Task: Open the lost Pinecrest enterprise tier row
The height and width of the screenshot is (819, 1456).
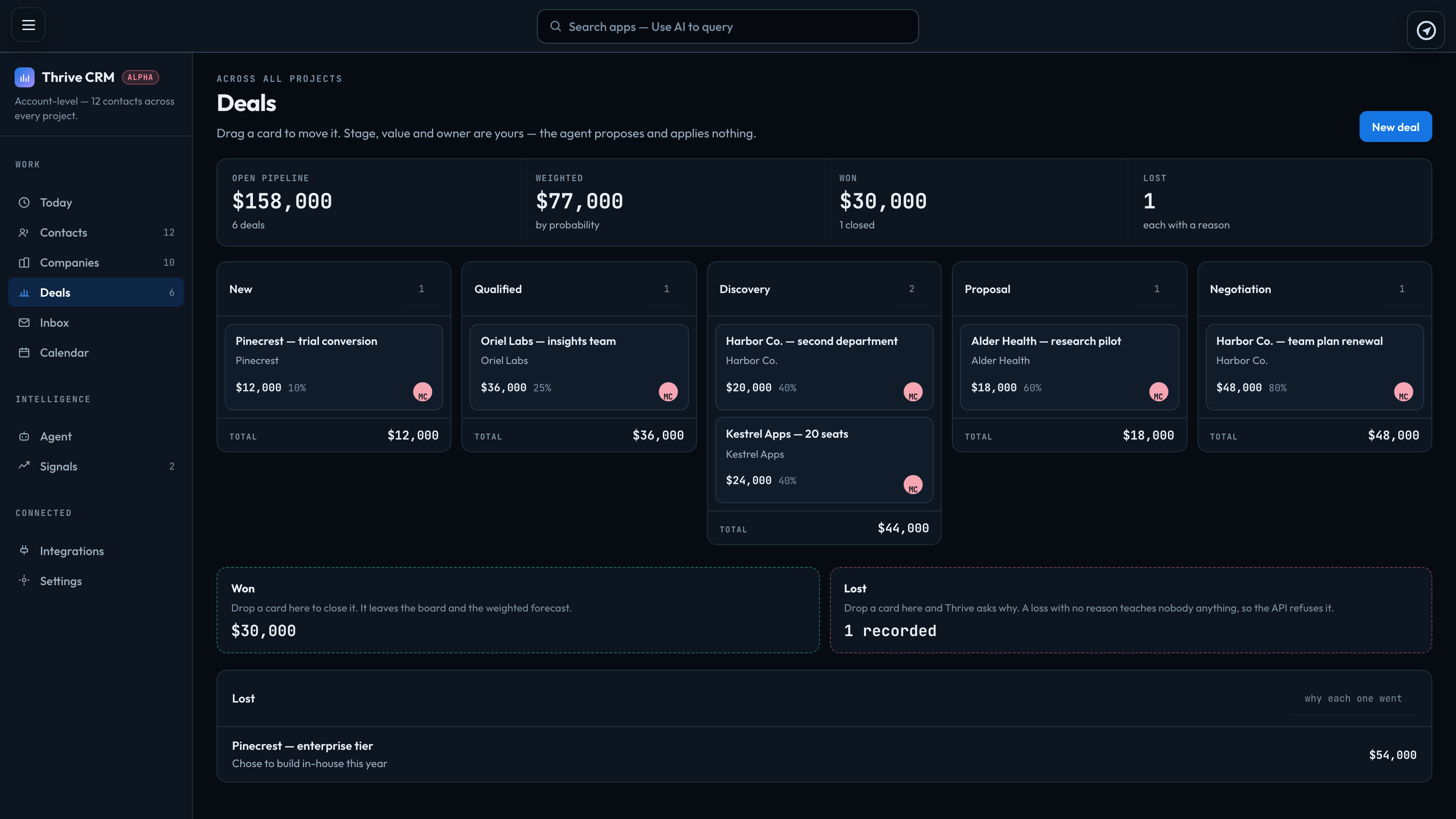Action: click(x=824, y=754)
